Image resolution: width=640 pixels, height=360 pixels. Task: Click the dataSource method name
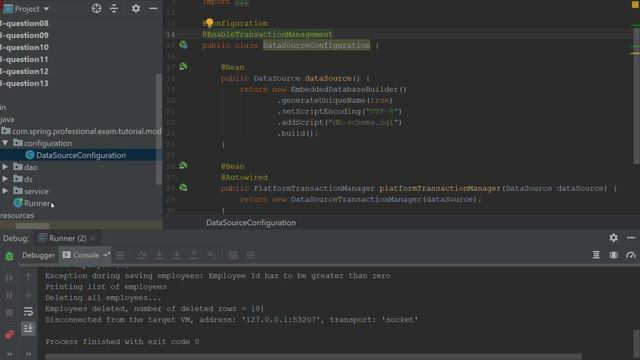(x=328, y=78)
